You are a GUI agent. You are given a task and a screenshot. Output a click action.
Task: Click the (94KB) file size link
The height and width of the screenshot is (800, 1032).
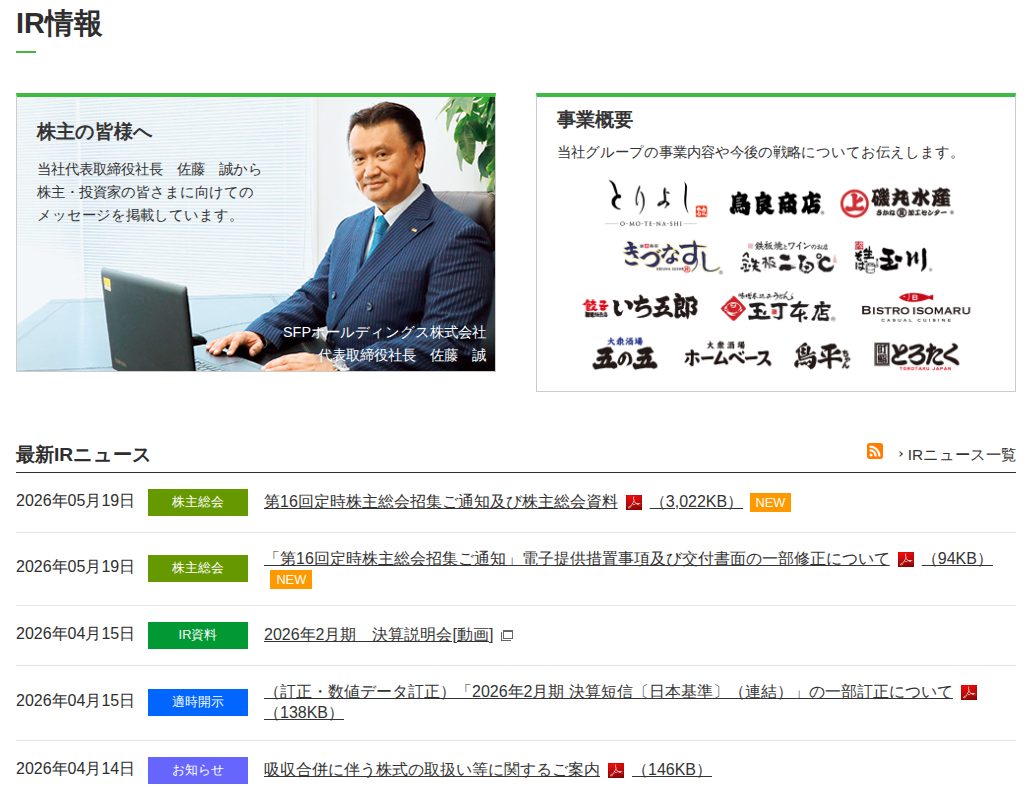(957, 559)
